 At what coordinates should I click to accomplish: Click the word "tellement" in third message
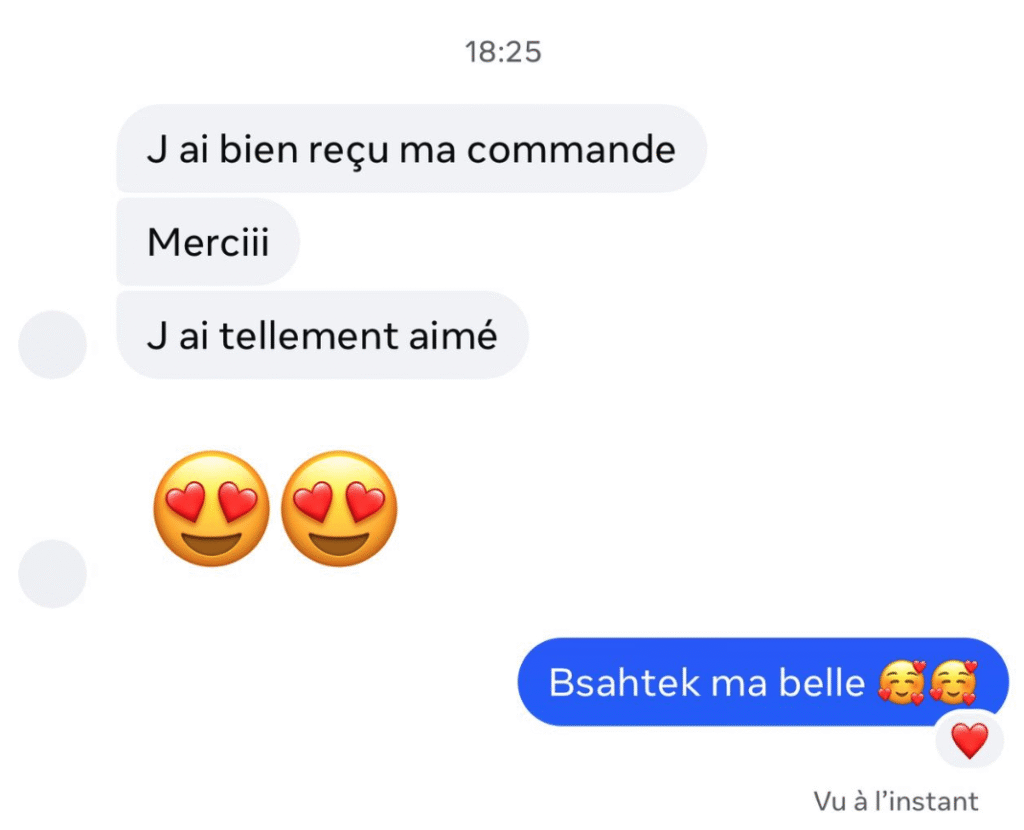(308, 335)
